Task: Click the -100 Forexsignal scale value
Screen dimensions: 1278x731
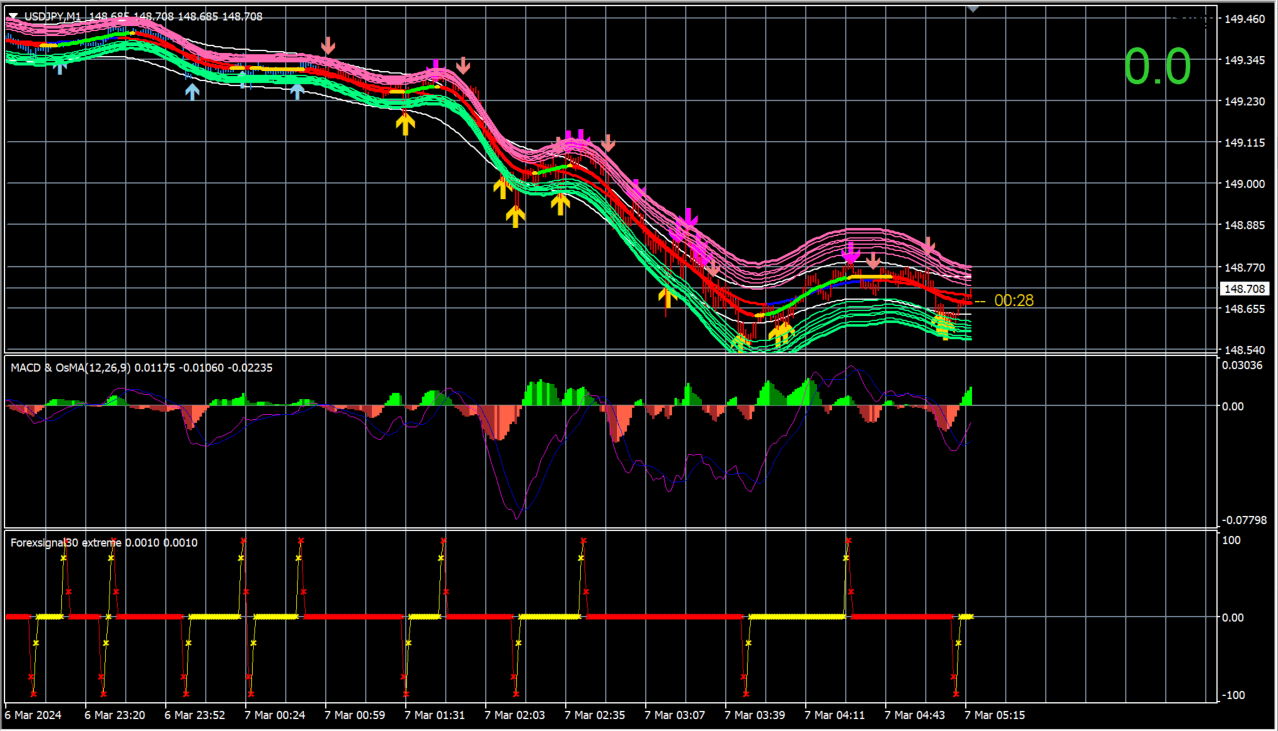Action: click(x=1232, y=696)
